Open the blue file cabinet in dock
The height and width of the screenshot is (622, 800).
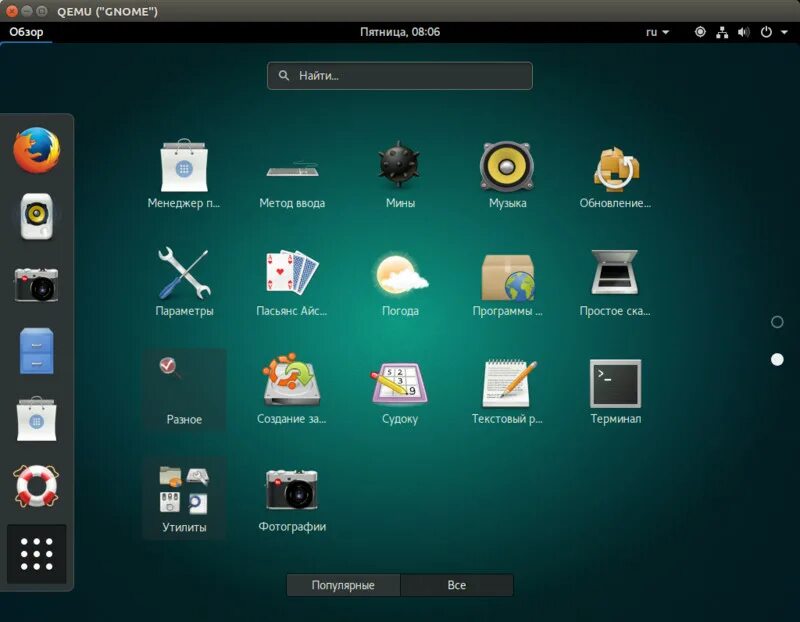(36, 351)
